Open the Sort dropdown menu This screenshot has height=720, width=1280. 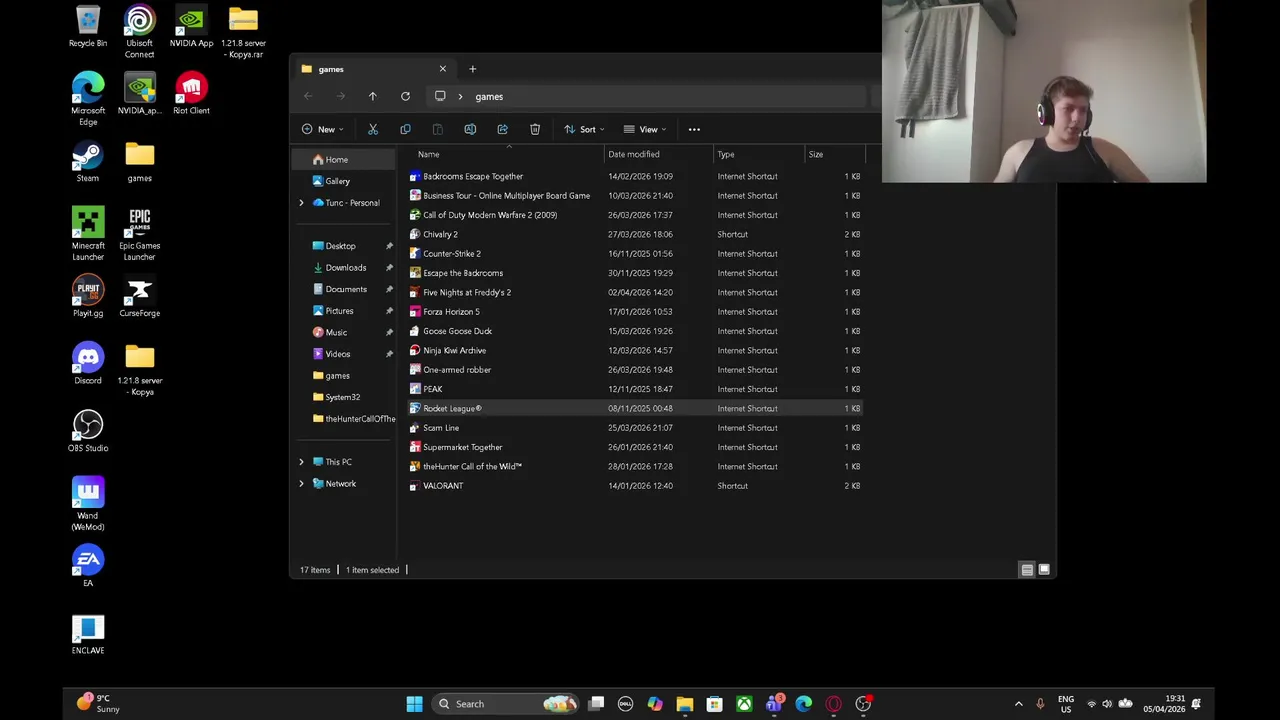[584, 129]
